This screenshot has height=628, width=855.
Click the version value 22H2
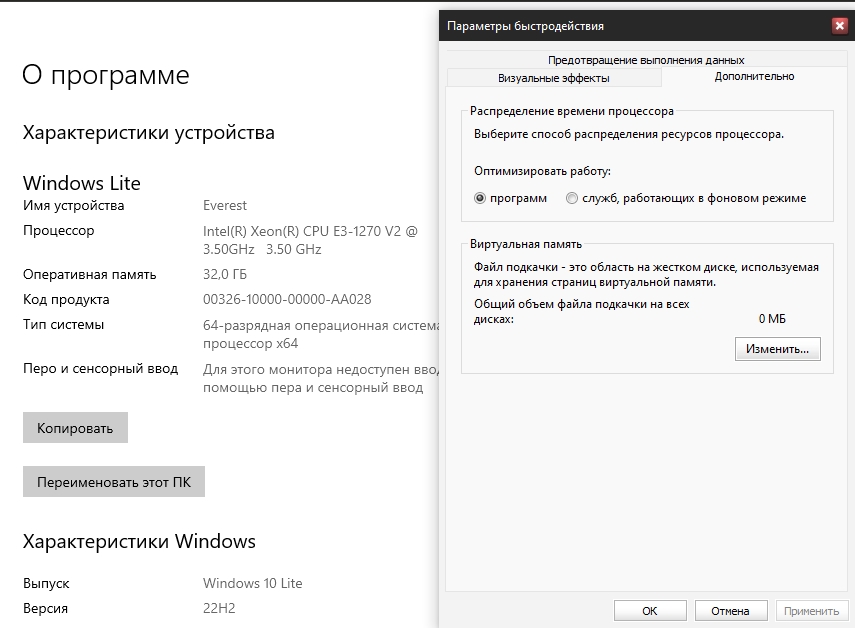click(x=219, y=608)
